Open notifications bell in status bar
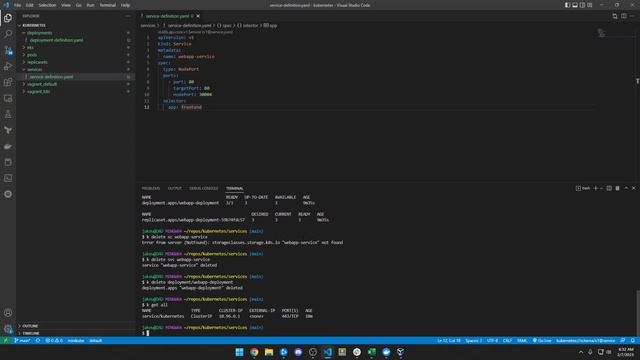640x360 pixels. click(633, 340)
